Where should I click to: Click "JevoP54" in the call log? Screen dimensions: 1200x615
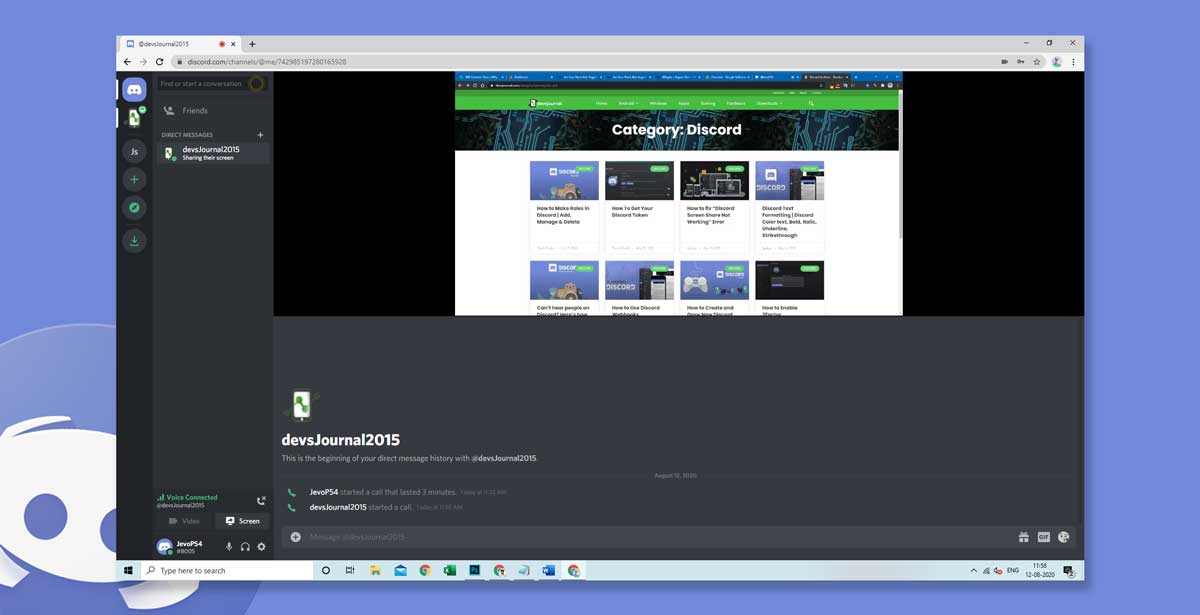pos(324,492)
